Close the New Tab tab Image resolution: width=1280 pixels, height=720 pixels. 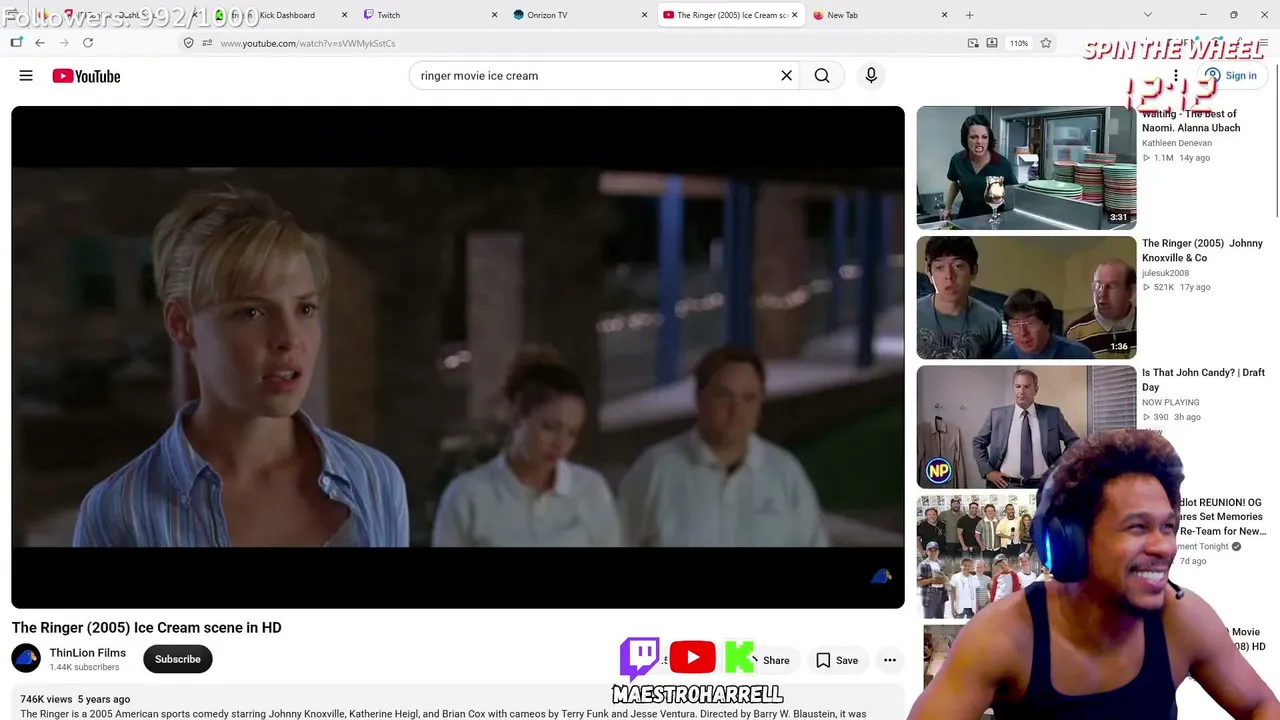point(944,15)
